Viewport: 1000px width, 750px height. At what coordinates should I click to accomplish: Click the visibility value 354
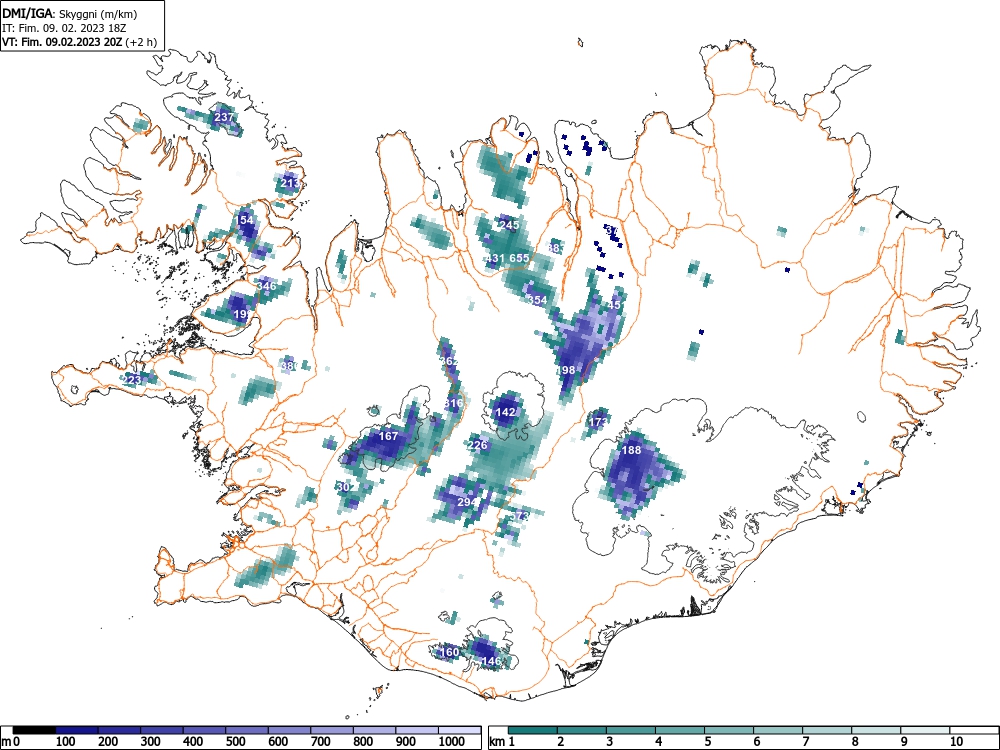(x=537, y=300)
